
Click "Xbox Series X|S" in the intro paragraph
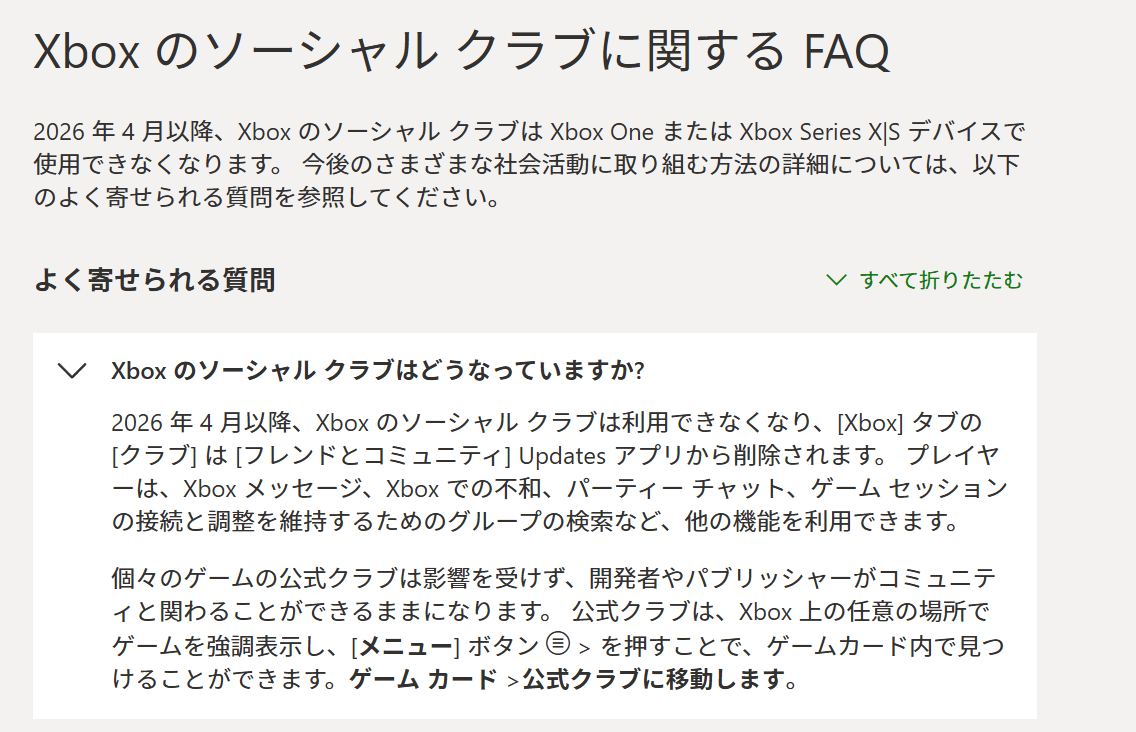[x=808, y=132]
